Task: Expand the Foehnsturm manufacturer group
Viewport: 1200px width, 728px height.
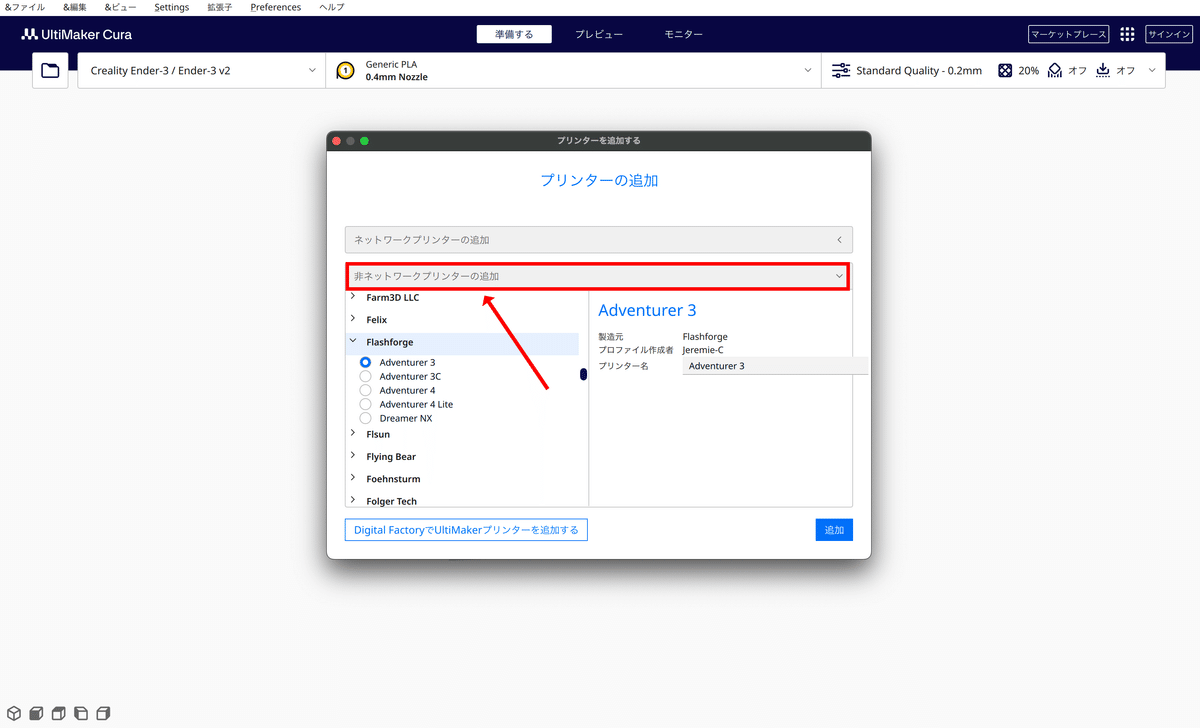Action: click(353, 478)
